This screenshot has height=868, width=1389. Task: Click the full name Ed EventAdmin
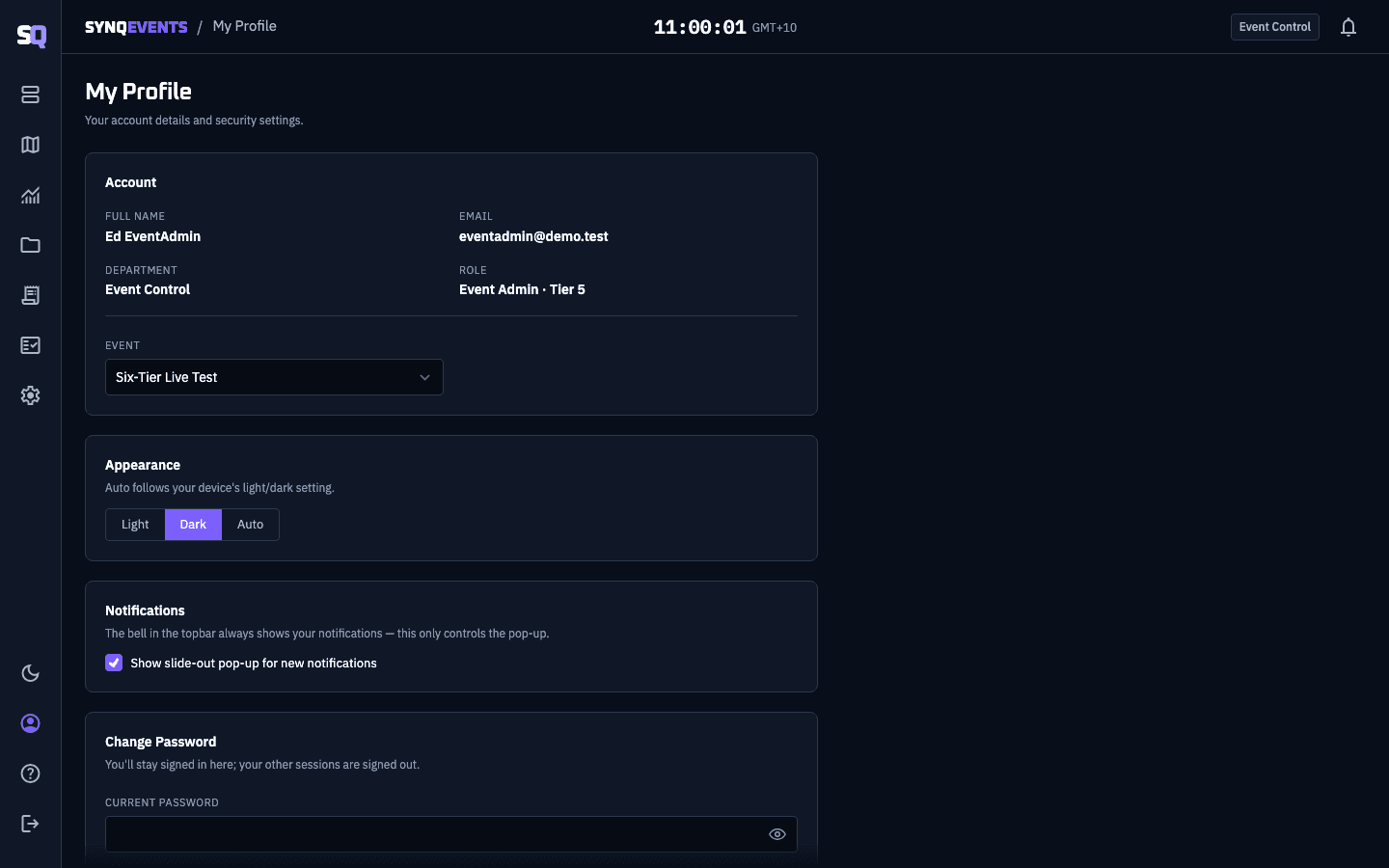pyautogui.click(x=152, y=236)
